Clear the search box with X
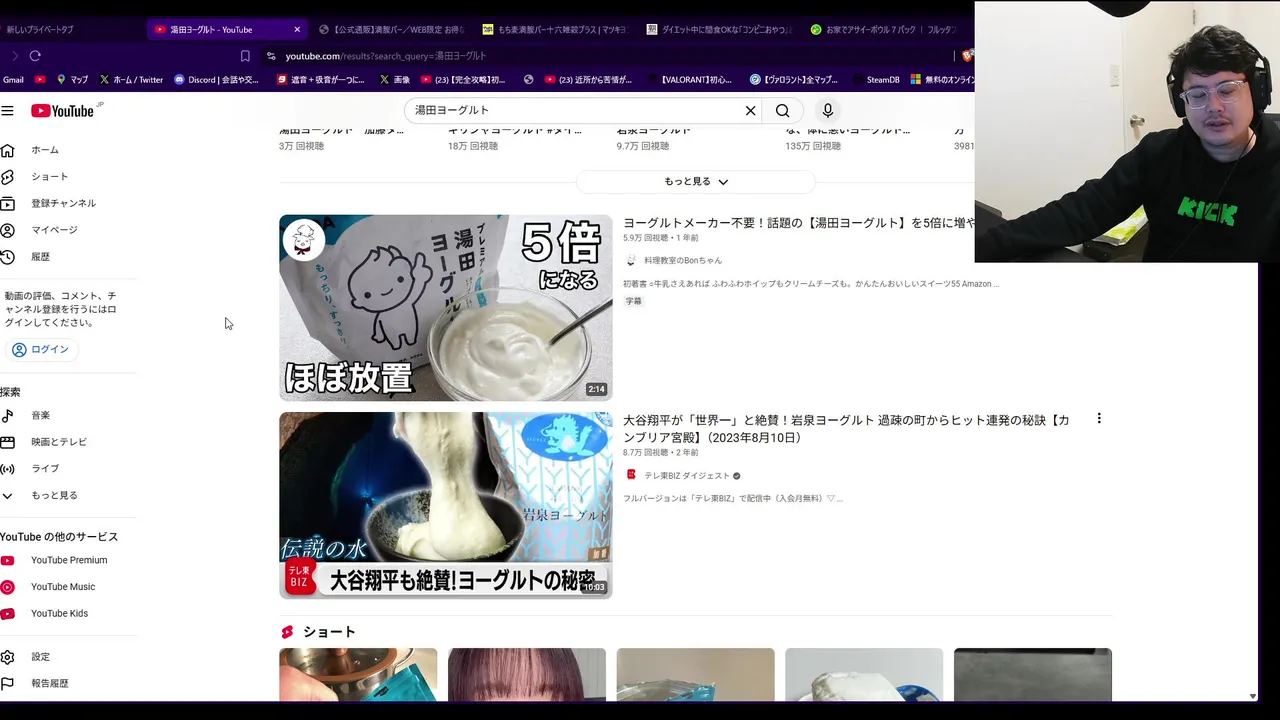This screenshot has width=1280, height=720. coord(750,111)
